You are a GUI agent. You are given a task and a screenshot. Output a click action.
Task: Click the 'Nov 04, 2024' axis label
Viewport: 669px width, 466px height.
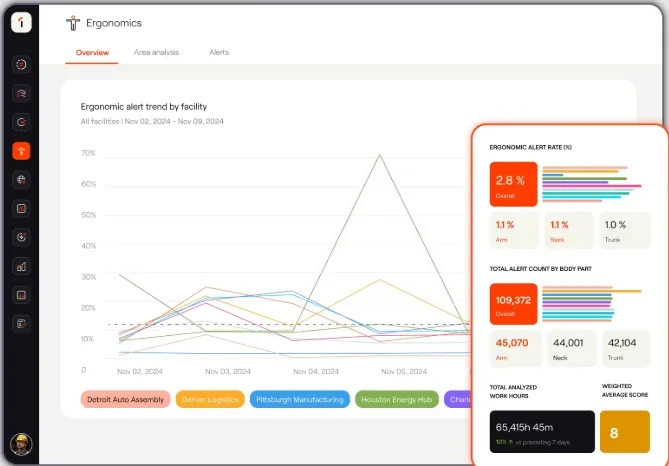click(x=316, y=372)
